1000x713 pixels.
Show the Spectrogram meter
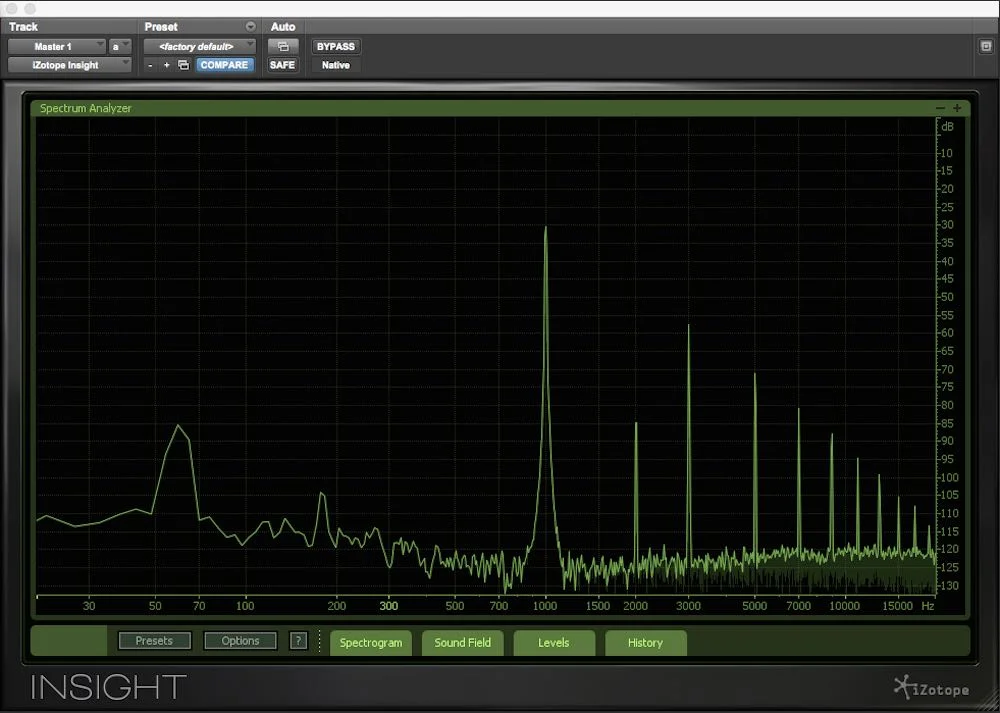[x=371, y=643]
